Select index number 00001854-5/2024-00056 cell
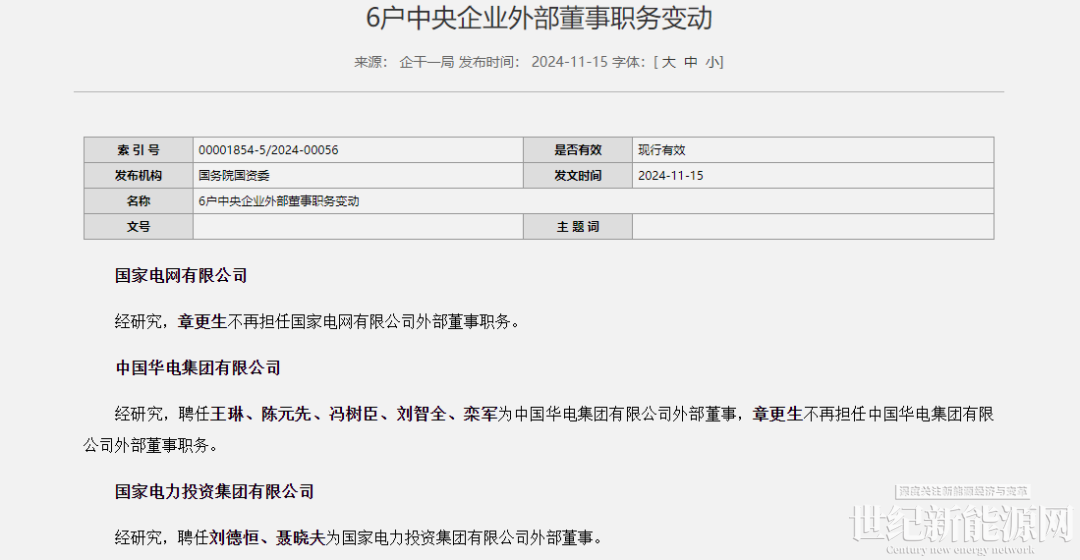Screen dimensions: 1080x560 (358, 150)
